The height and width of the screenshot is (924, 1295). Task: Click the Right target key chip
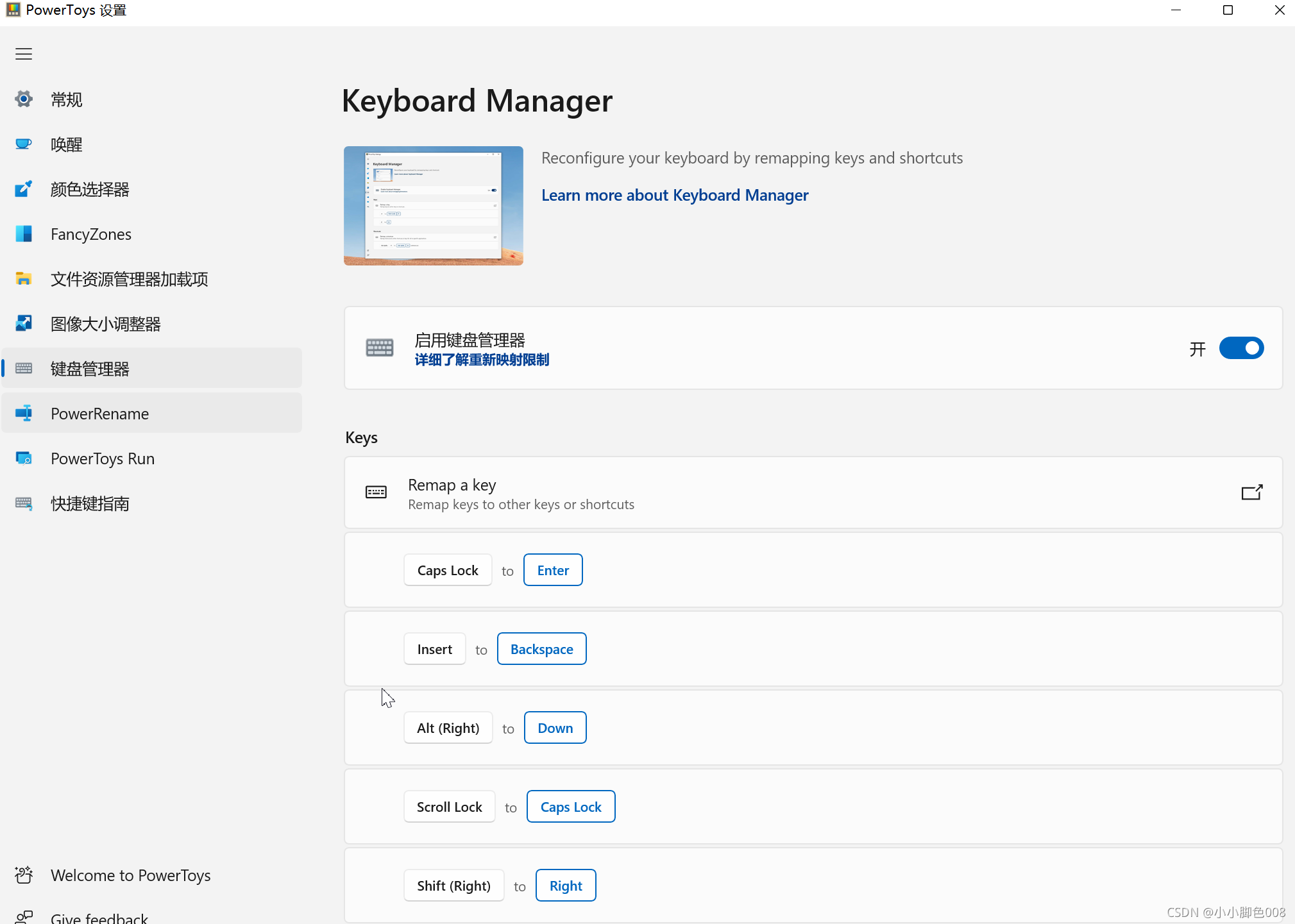tap(566, 886)
